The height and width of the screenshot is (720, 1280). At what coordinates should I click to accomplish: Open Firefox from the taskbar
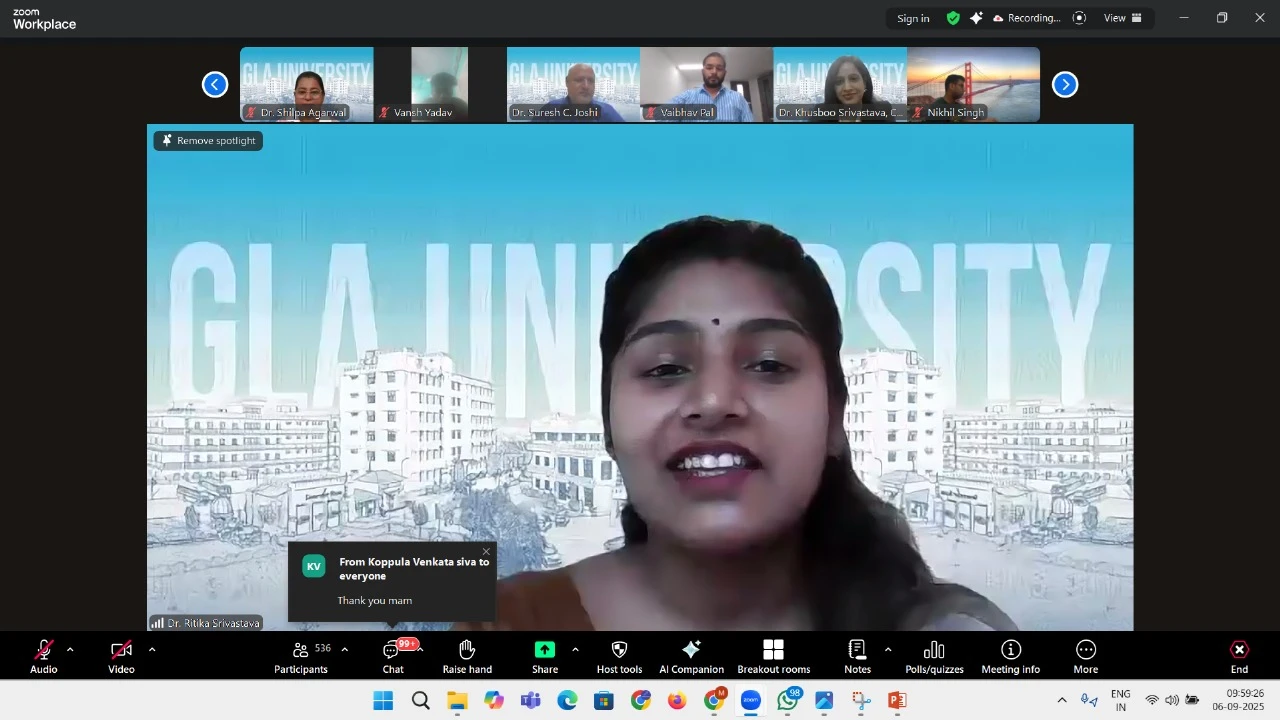point(677,701)
